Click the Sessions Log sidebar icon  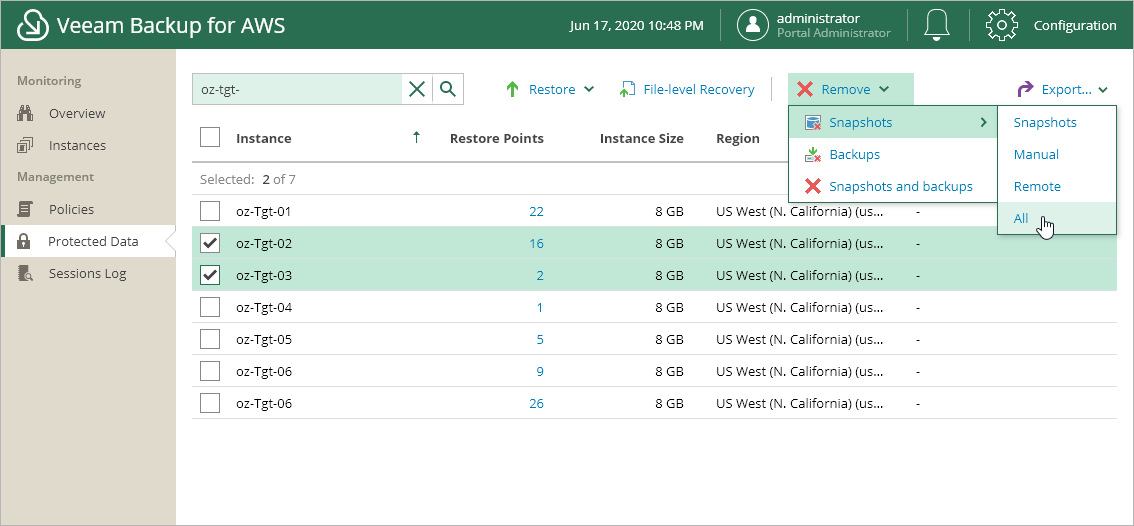25,273
